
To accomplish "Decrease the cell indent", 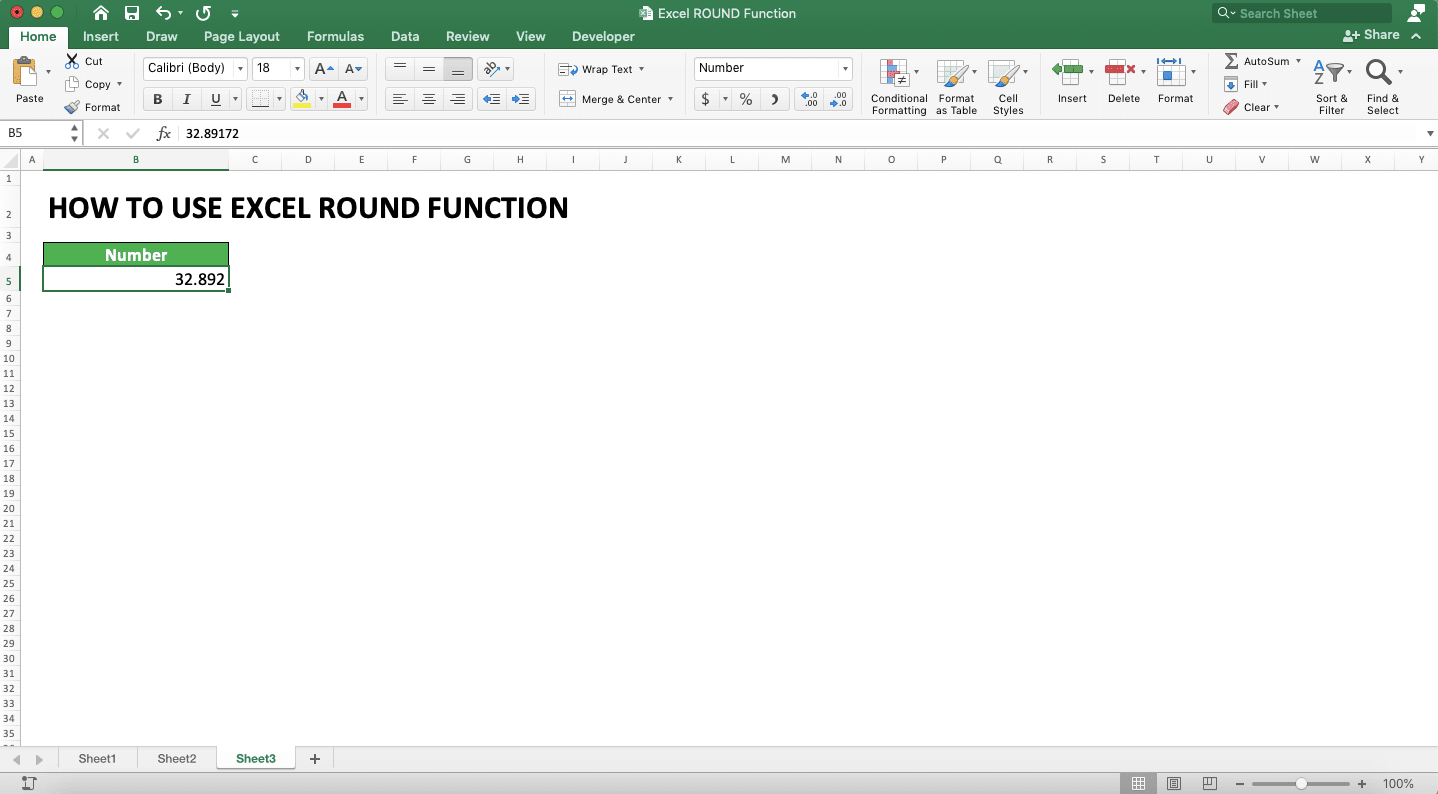I will pos(491,99).
